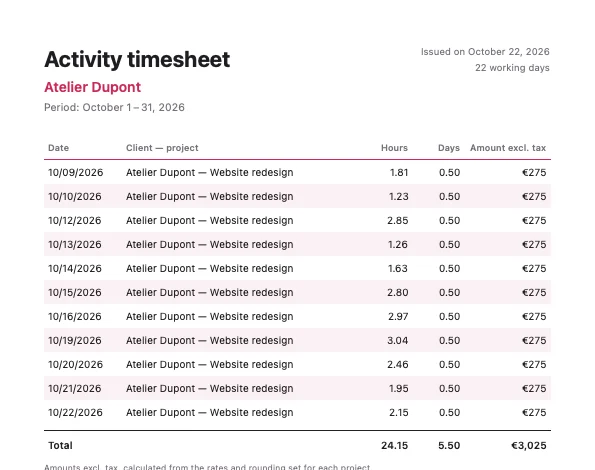
Task: Click hours value 1.95
Action: (x=399, y=388)
